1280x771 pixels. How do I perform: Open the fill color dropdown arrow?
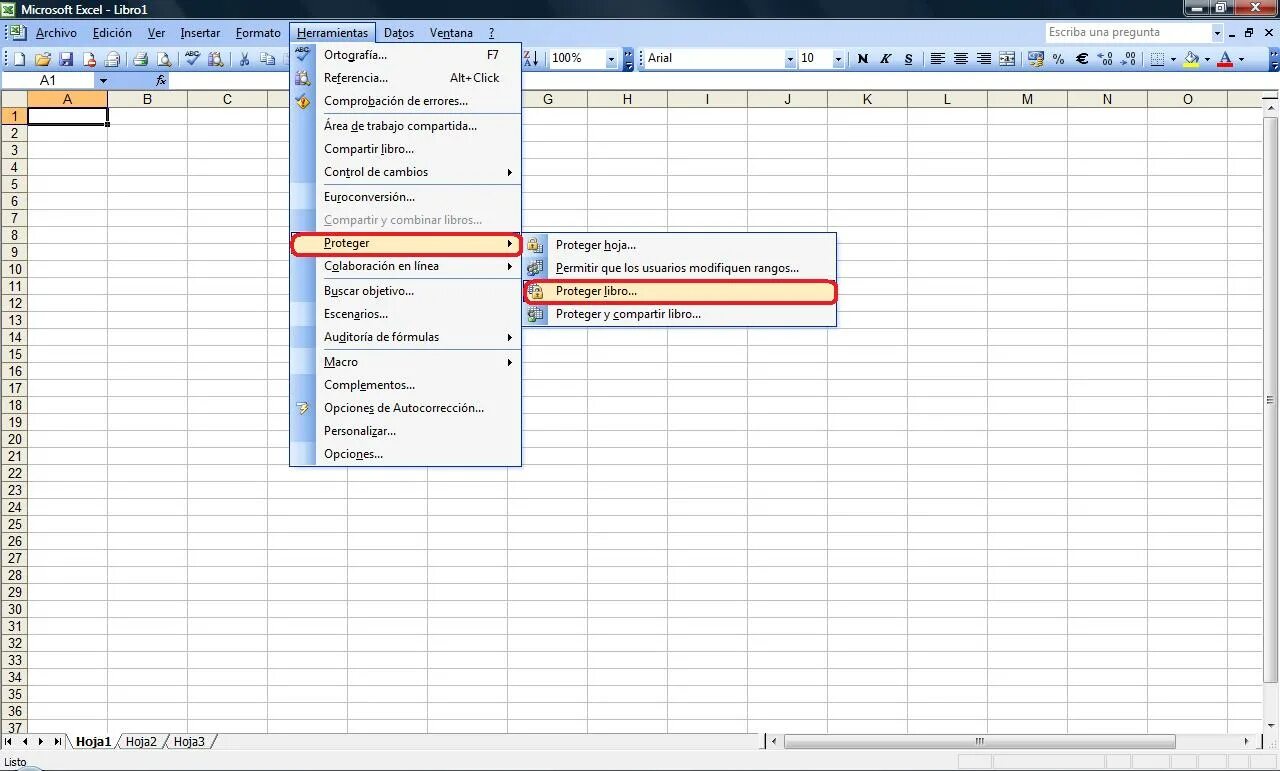coord(1207,59)
